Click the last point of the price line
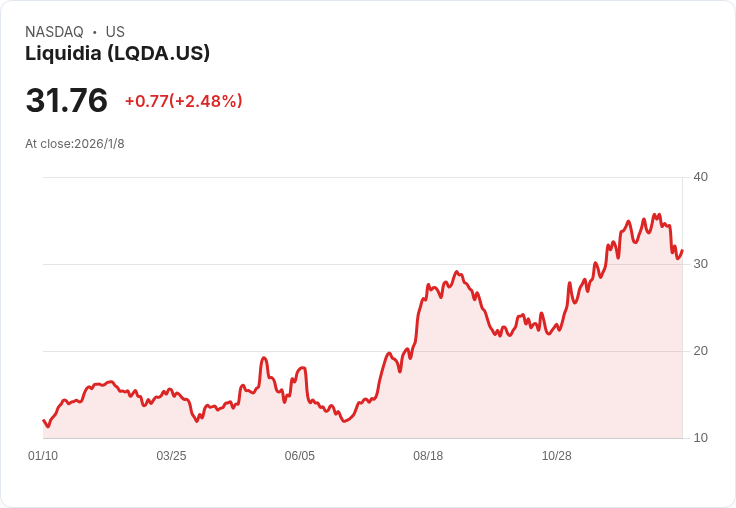Viewport: 736px width, 508px height. (x=682, y=251)
